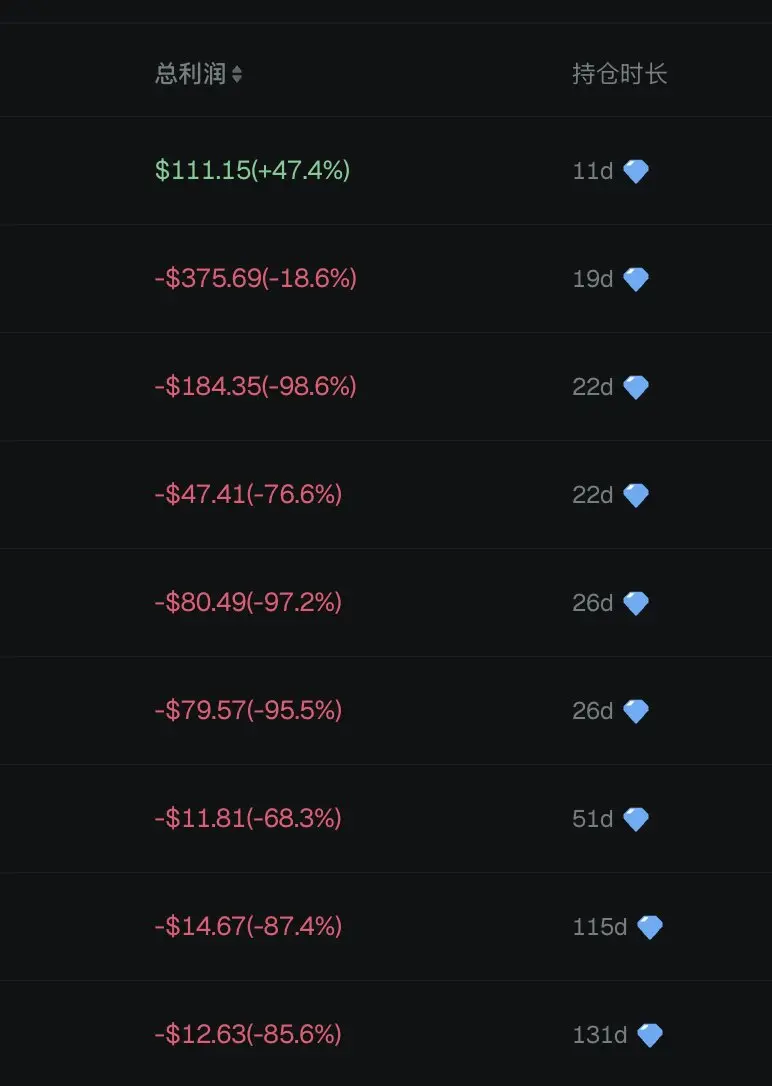Click the diamond icon beside 19d

point(636,279)
